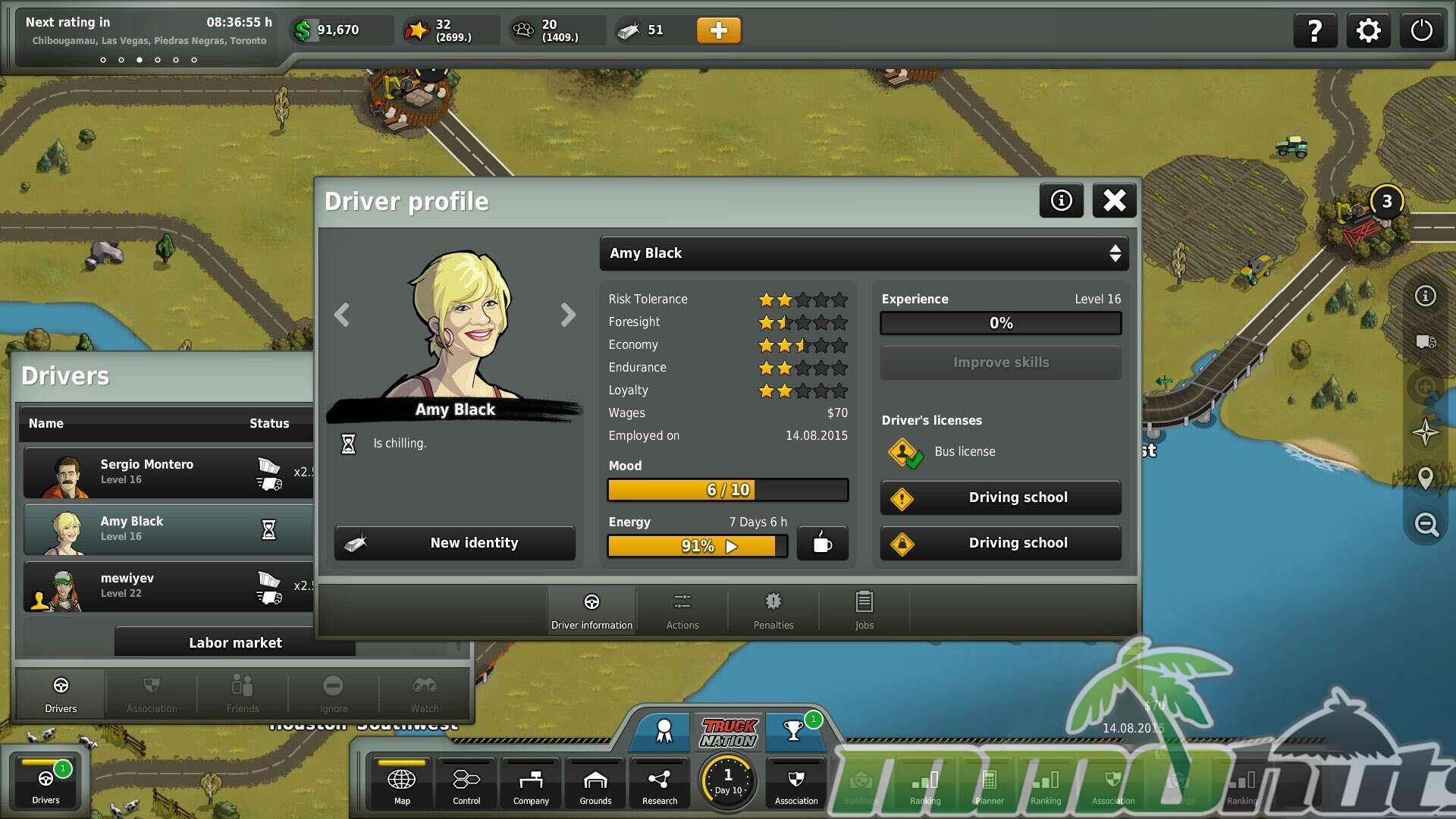Open the Jobs tab
The image size is (1456, 819).
[x=864, y=610]
